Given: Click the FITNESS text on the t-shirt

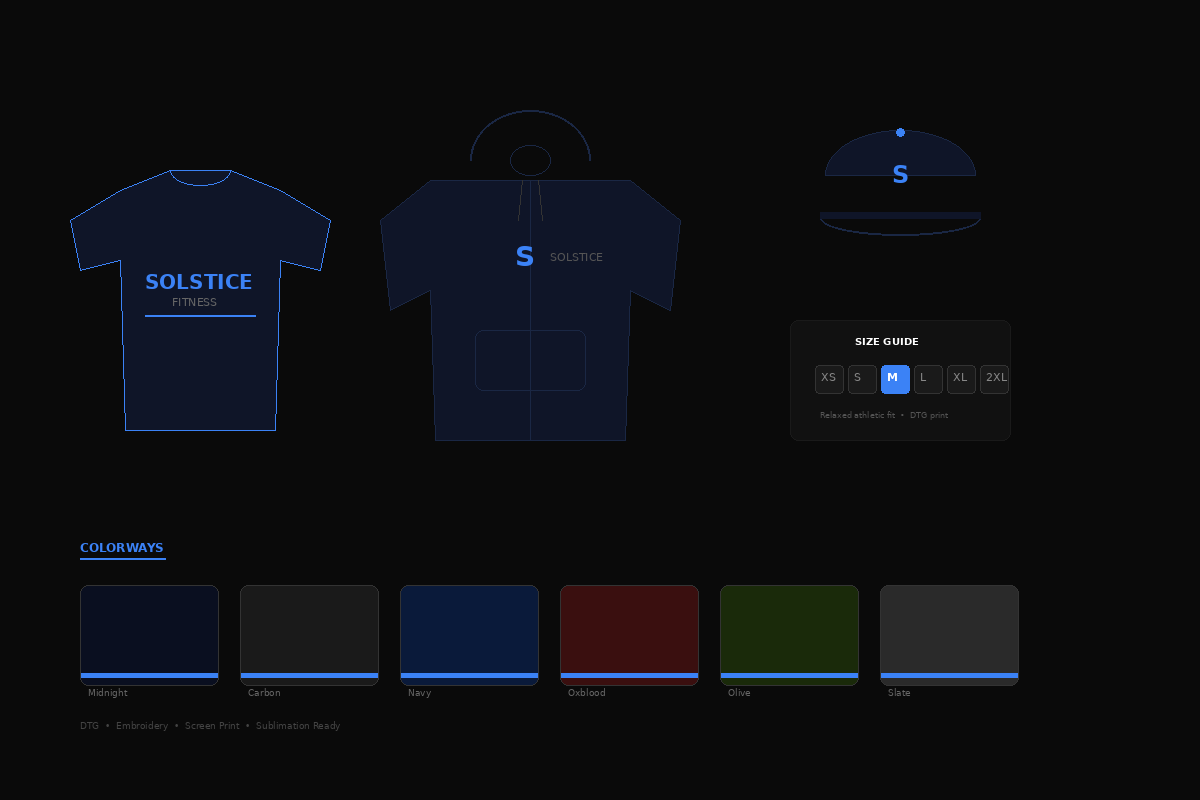Looking at the screenshot, I should coord(194,302).
